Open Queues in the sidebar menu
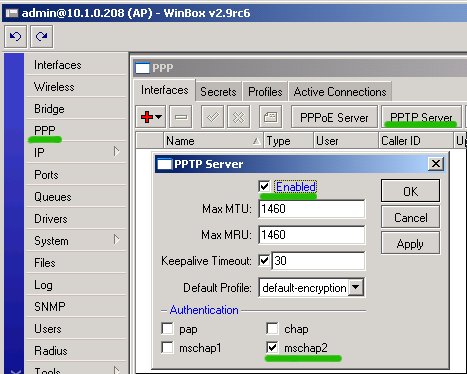The image size is (467, 374). [76, 197]
